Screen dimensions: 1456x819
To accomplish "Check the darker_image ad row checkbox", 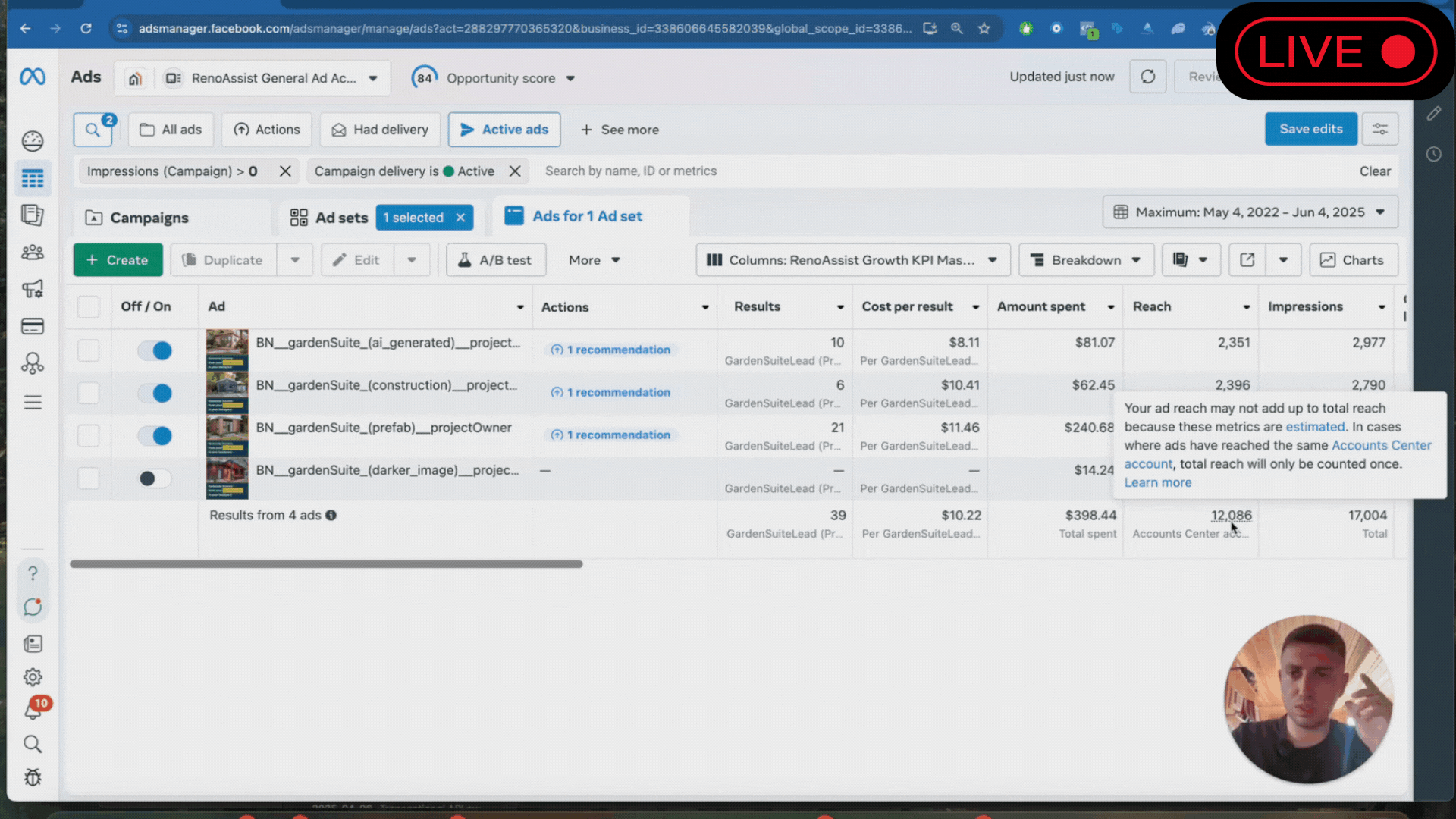I will (89, 479).
